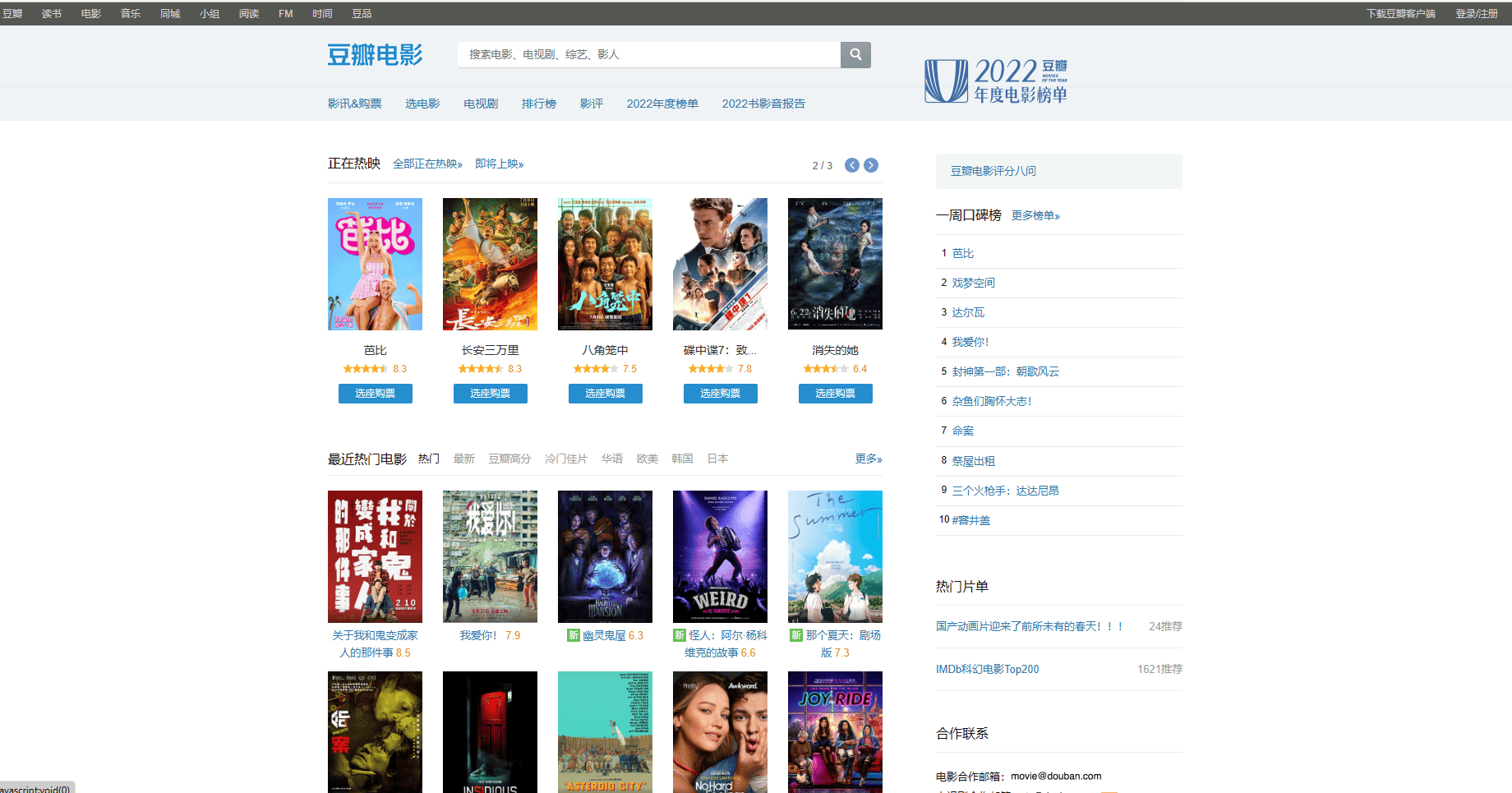Open 全部正在热映» link
1512x793 pixels.
pyautogui.click(x=427, y=164)
